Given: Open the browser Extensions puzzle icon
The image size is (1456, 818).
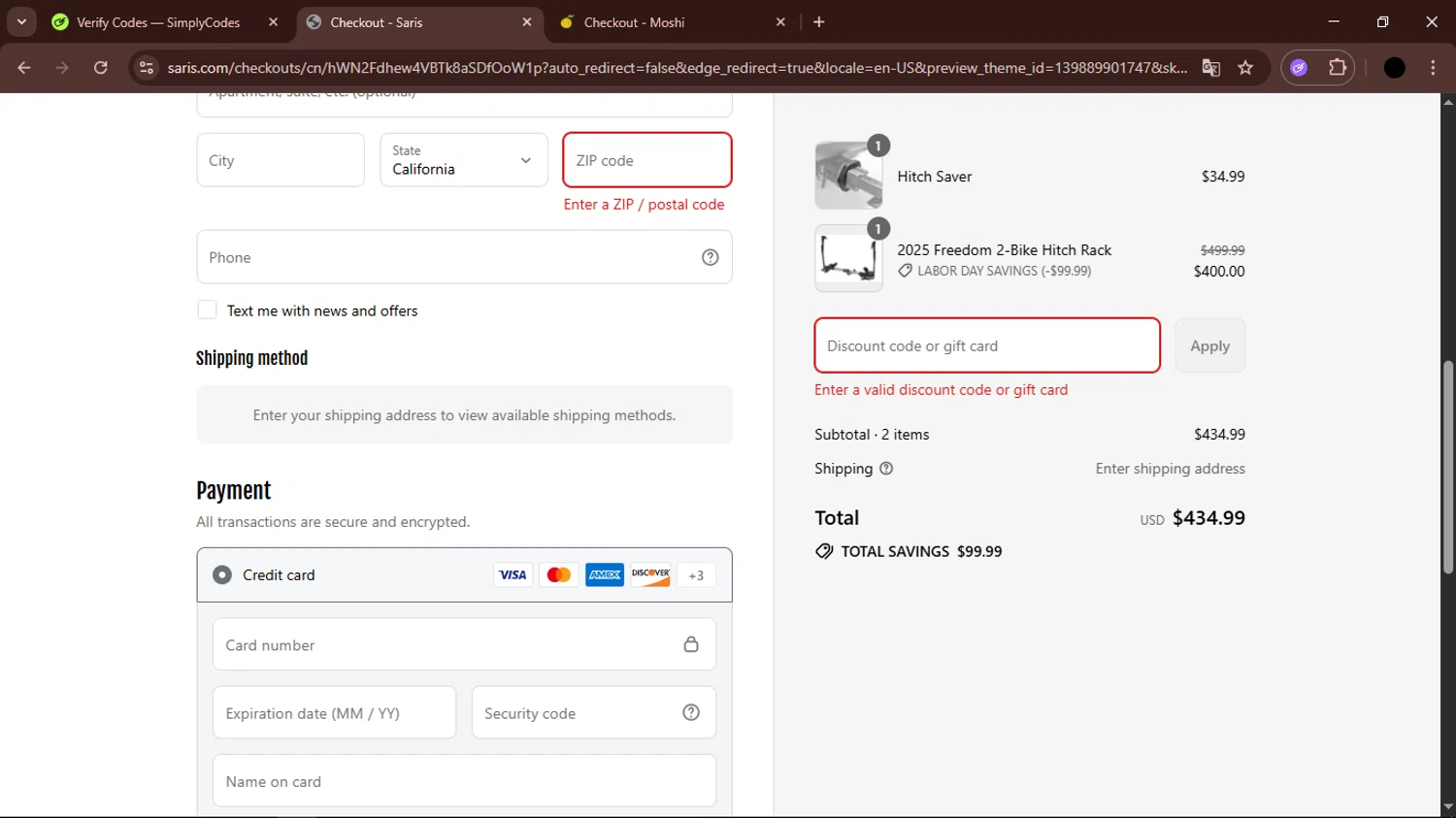Looking at the screenshot, I should [x=1338, y=68].
